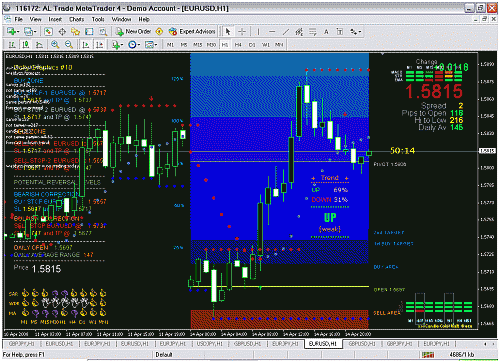
Task: Select the M15 timeframe button
Action: (x=197, y=45)
